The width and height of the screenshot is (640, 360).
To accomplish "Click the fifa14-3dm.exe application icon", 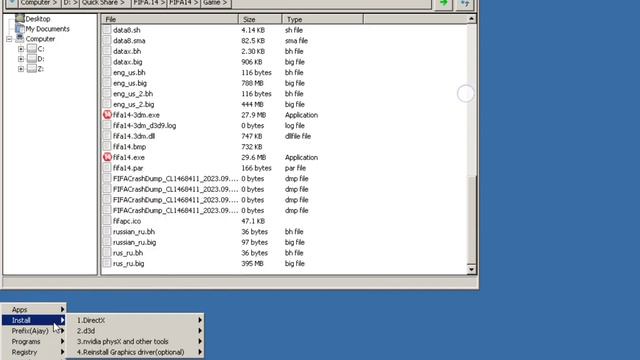I will pyautogui.click(x=107, y=115).
